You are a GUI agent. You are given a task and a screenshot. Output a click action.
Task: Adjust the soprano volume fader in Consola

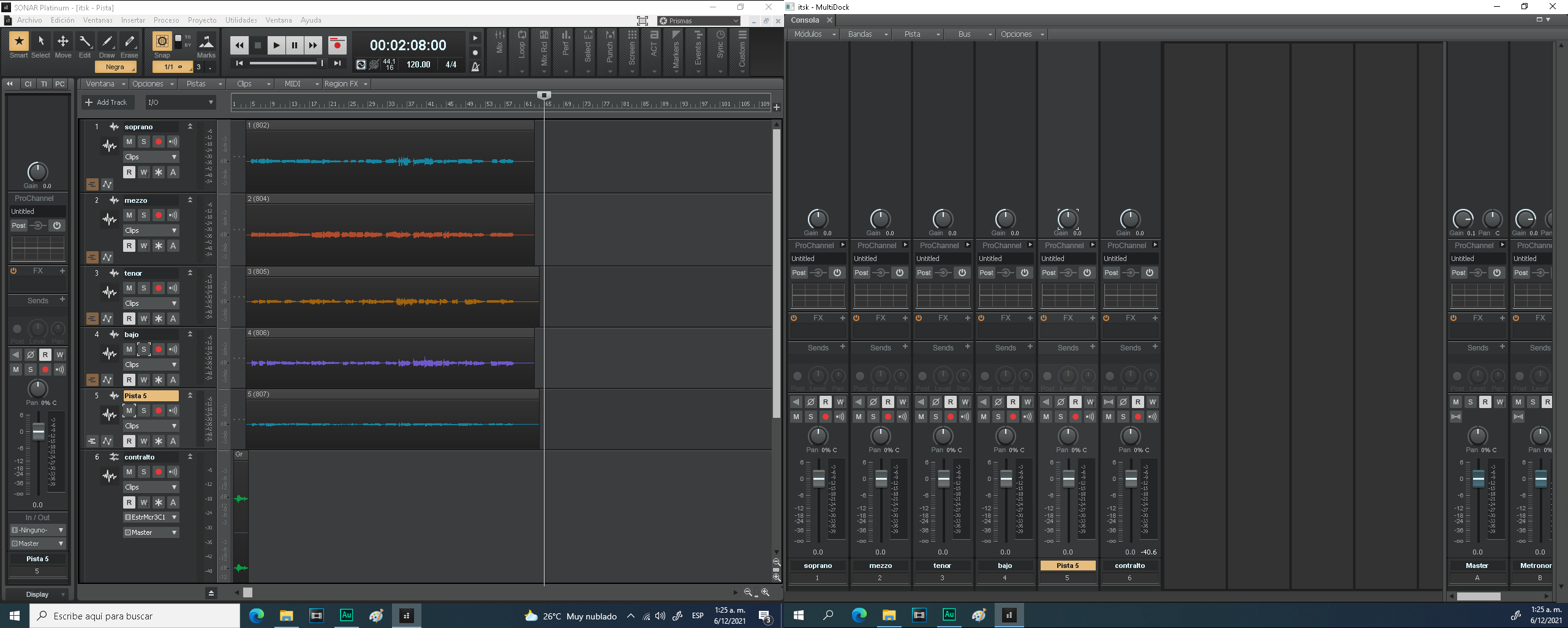point(819,479)
